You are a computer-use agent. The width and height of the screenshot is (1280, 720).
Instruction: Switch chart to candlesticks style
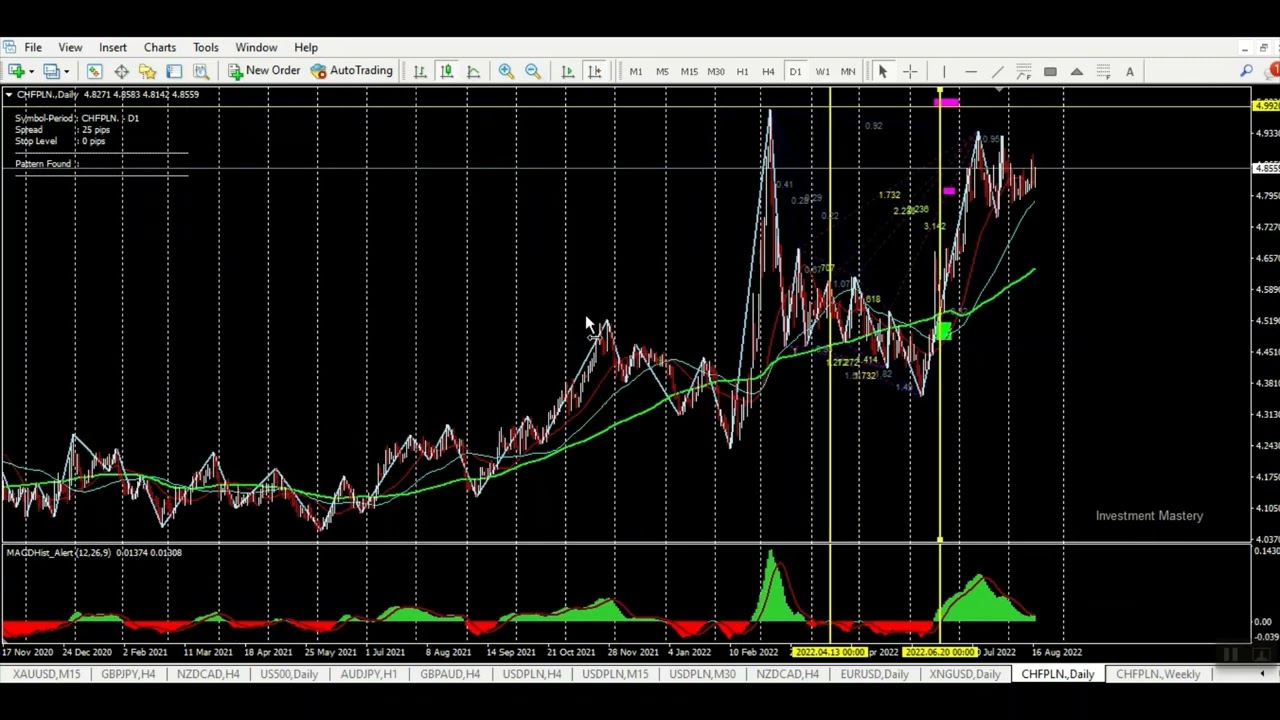(447, 71)
